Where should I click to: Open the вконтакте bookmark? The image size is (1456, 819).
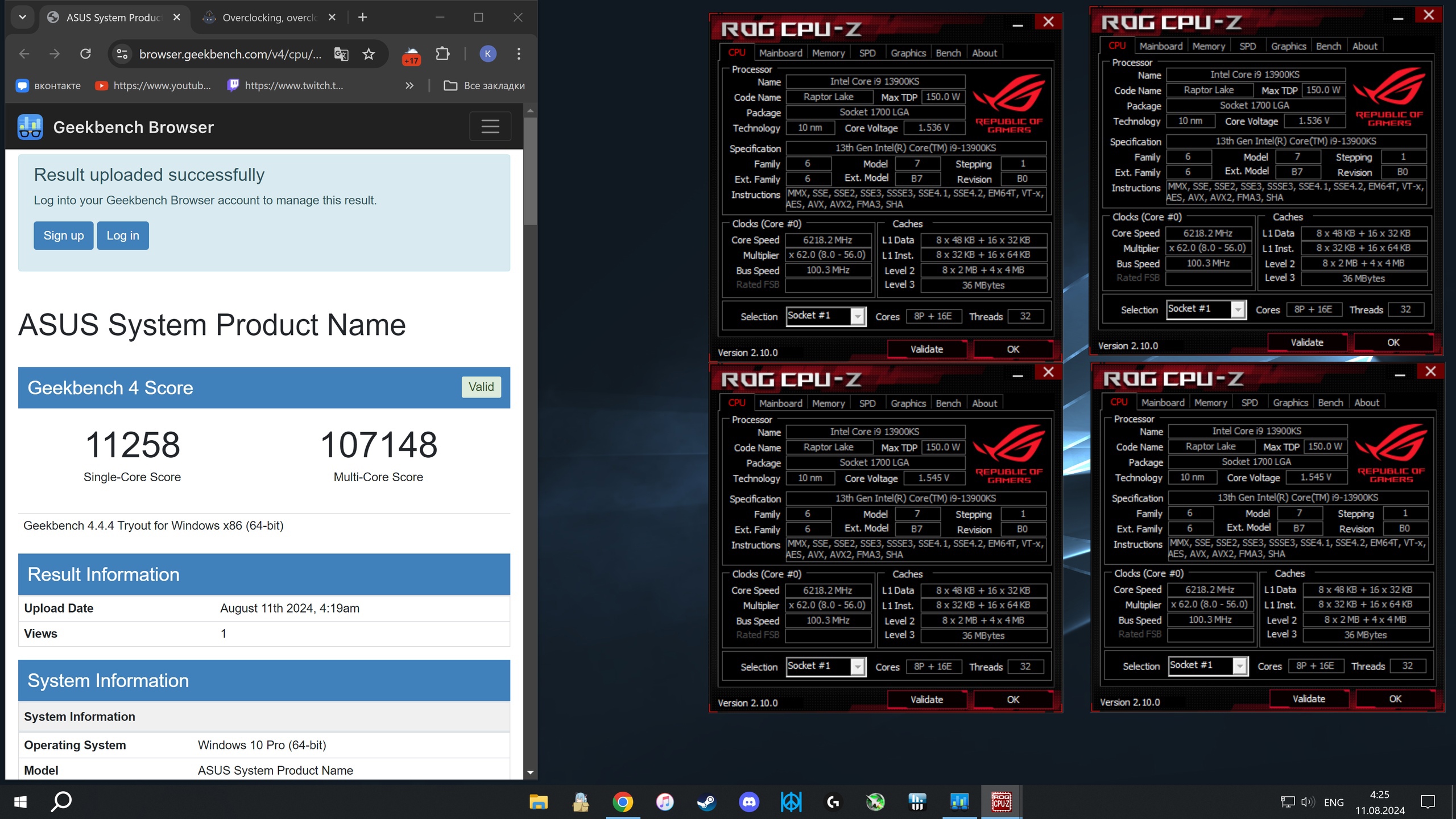[x=48, y=86]
